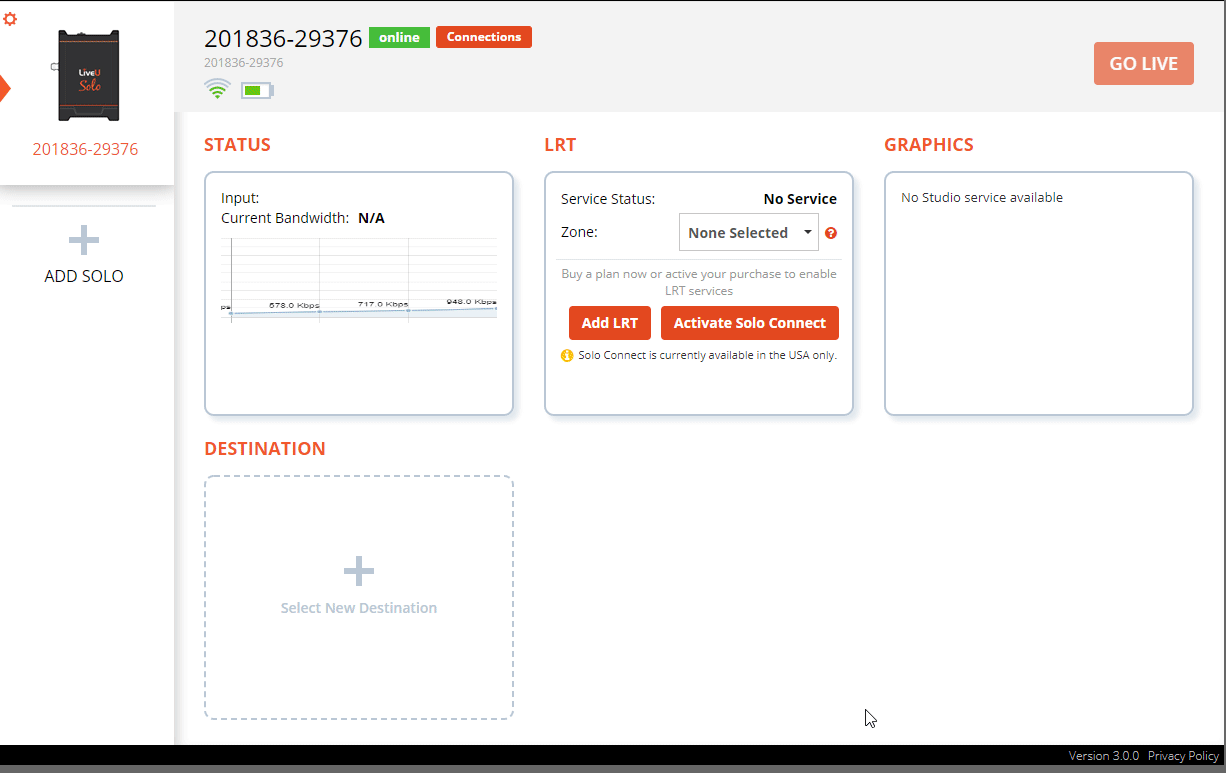This screenshot has height=773, width=1226.
Task: Click the 201836-29376 device name in sidebar
Action: tap(85, 149)
